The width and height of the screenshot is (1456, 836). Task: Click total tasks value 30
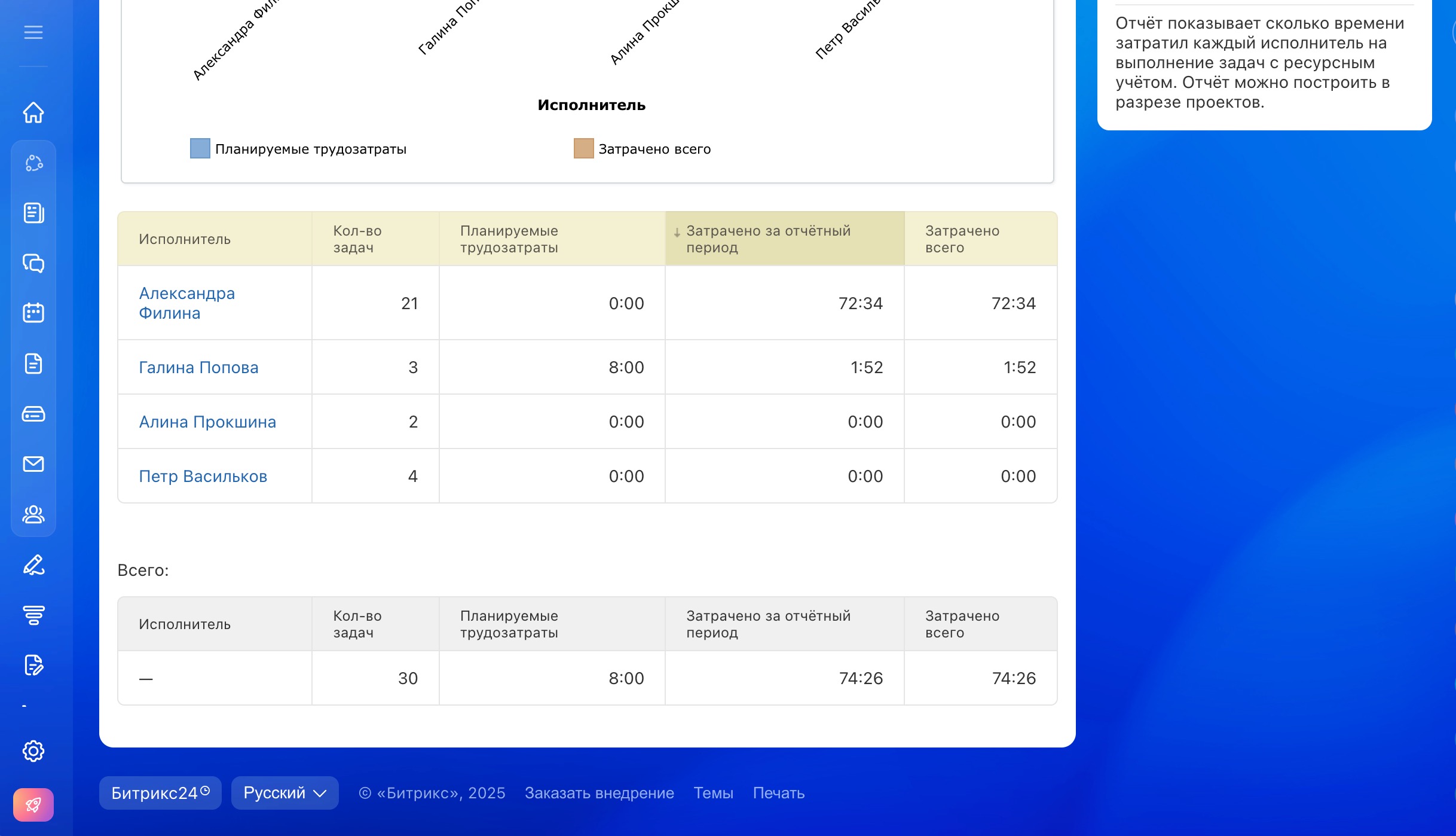click(x=408, y=678)
